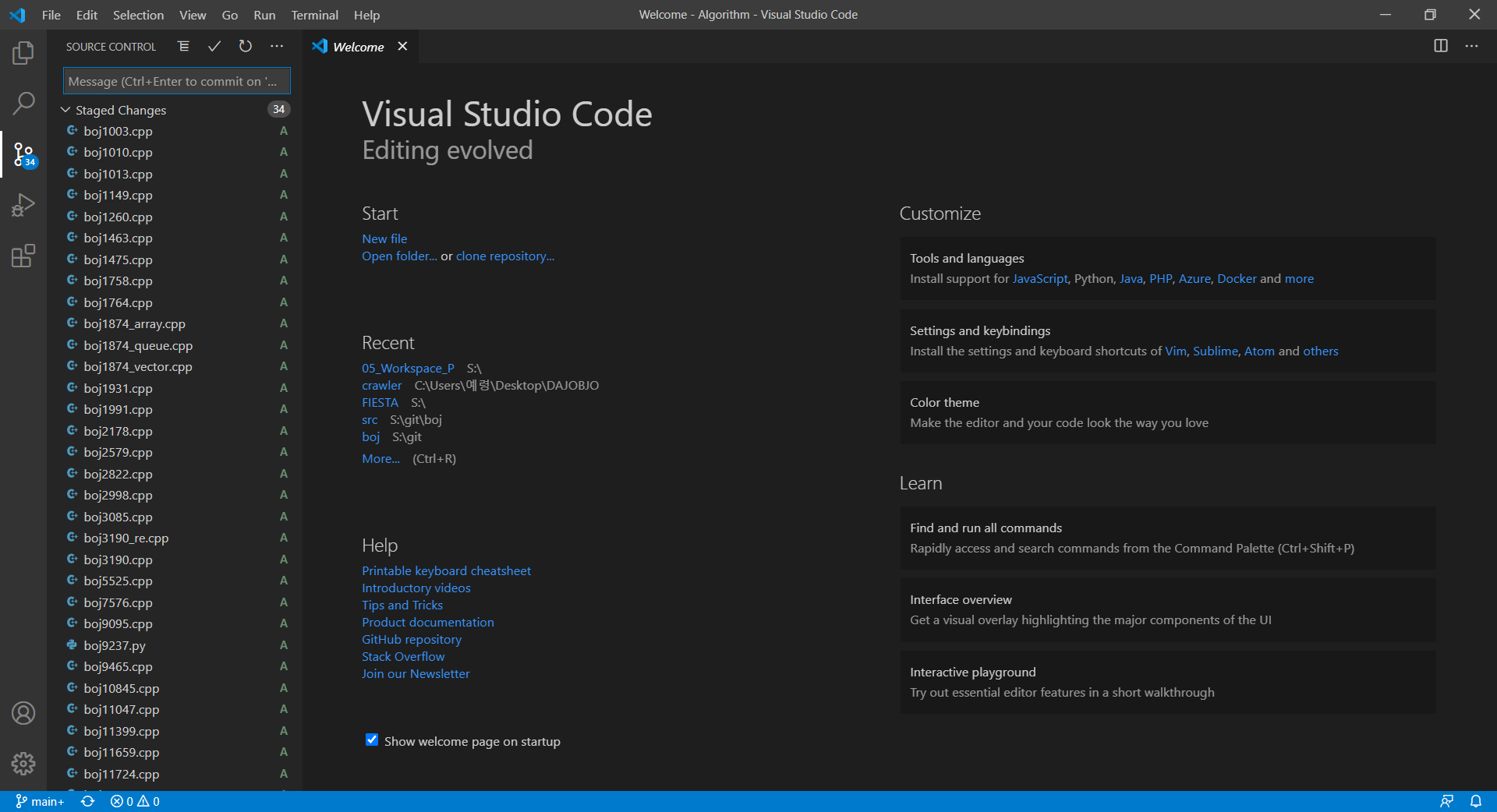Open notifications bell in status bar
Screen dimensions: 1497x812
coord(1476,801)
